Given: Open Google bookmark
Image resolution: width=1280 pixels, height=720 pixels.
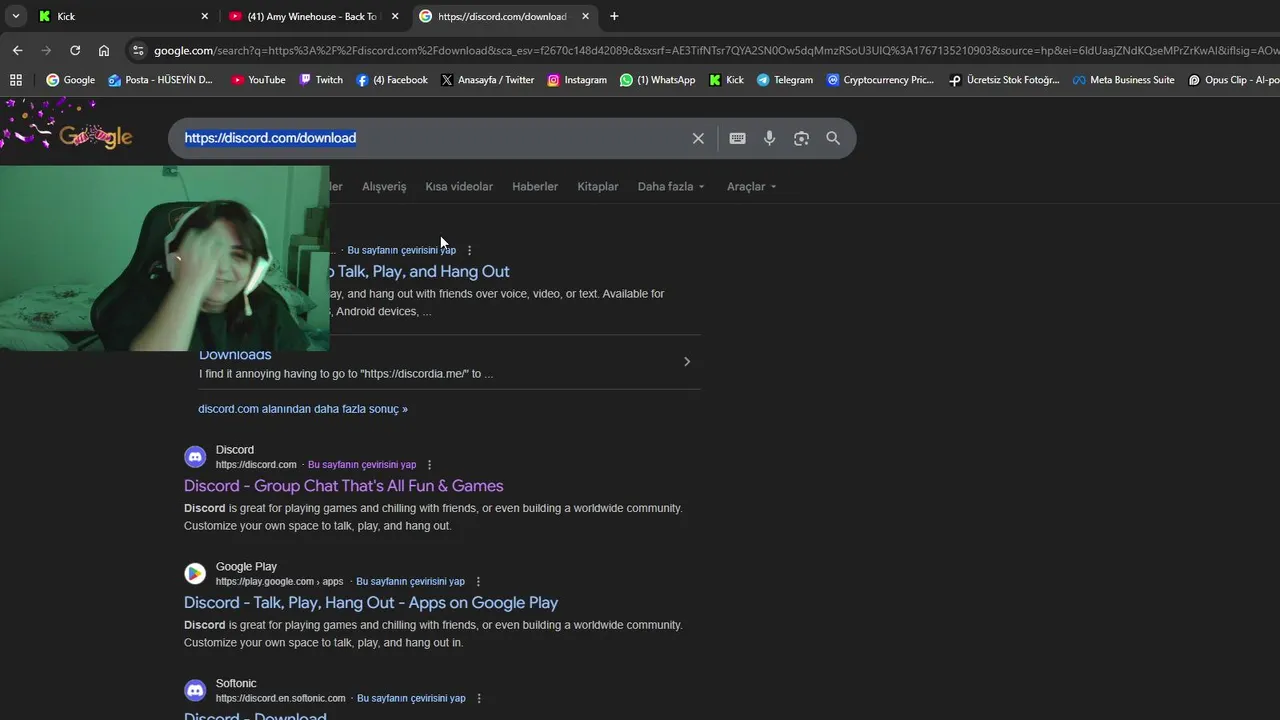Looking at the screenshot, I should point(70,80).
